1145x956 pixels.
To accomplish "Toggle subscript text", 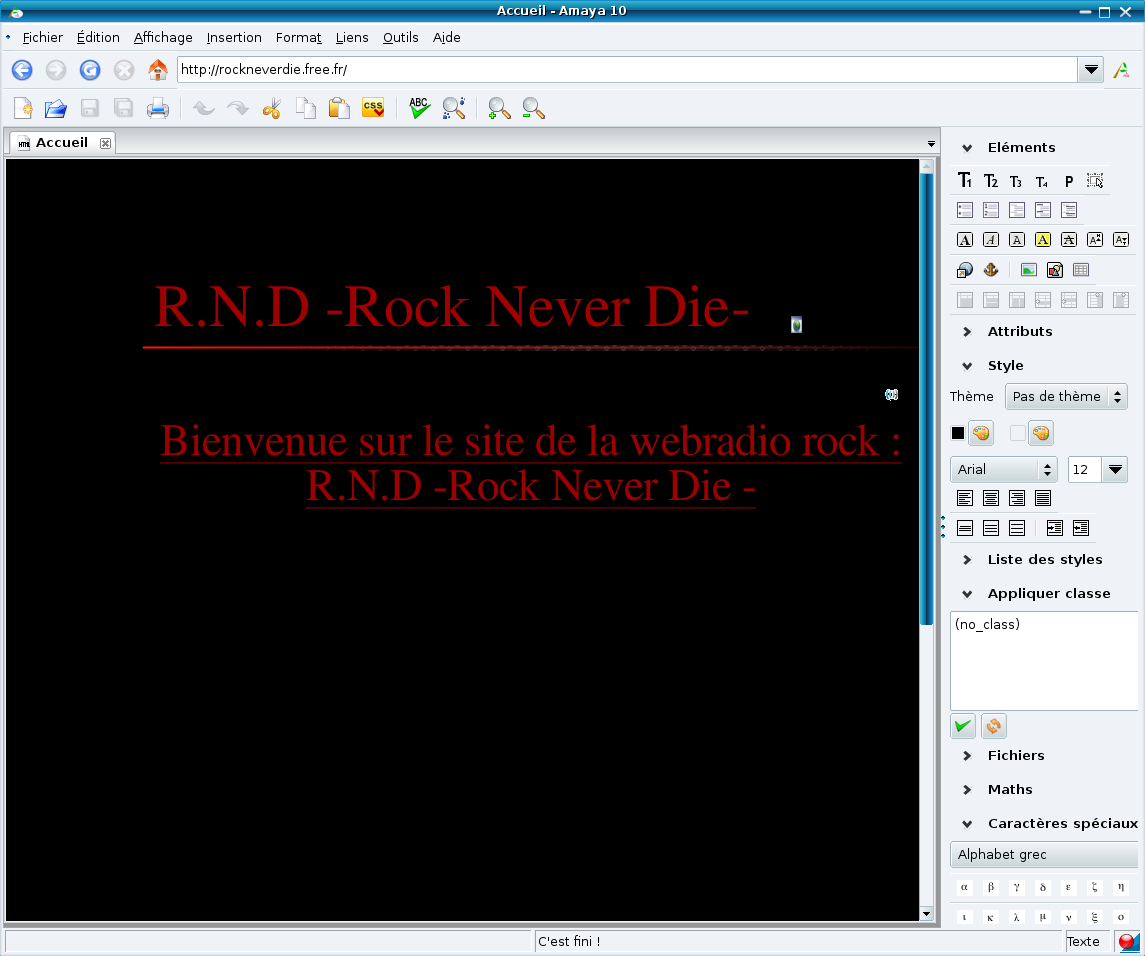I will [x=1121, y=240].
